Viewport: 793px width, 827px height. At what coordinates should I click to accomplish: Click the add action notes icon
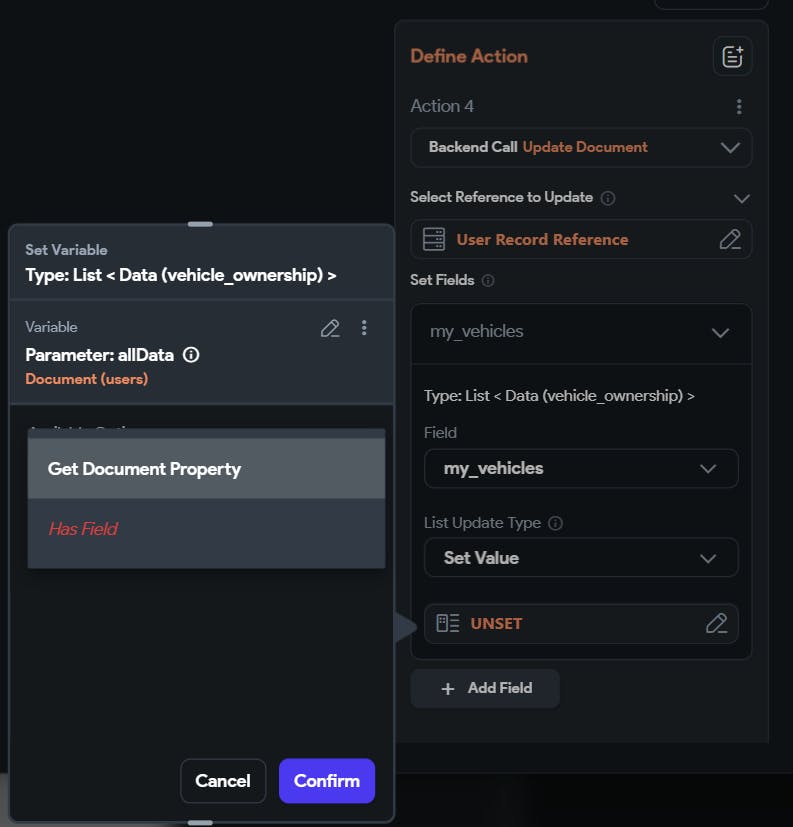point(732,57)
